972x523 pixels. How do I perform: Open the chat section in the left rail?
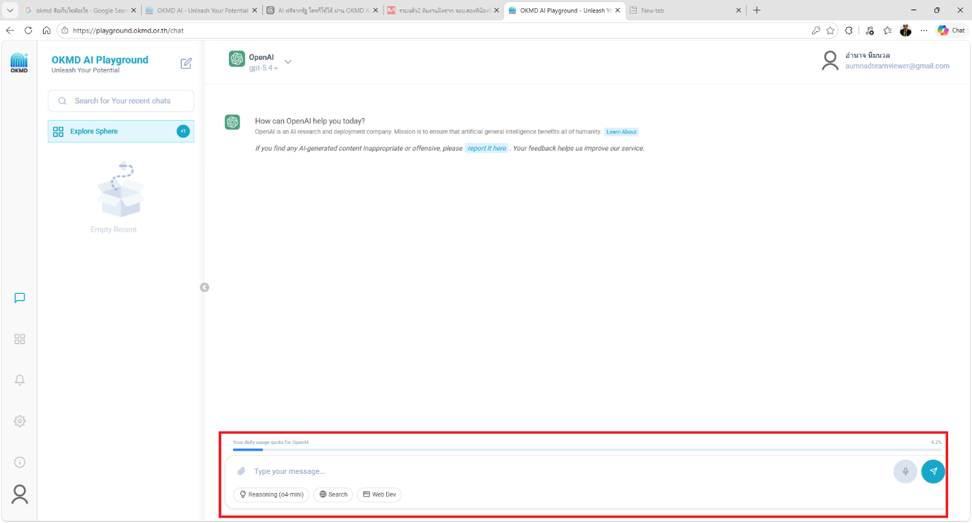[x=20, y=298]
